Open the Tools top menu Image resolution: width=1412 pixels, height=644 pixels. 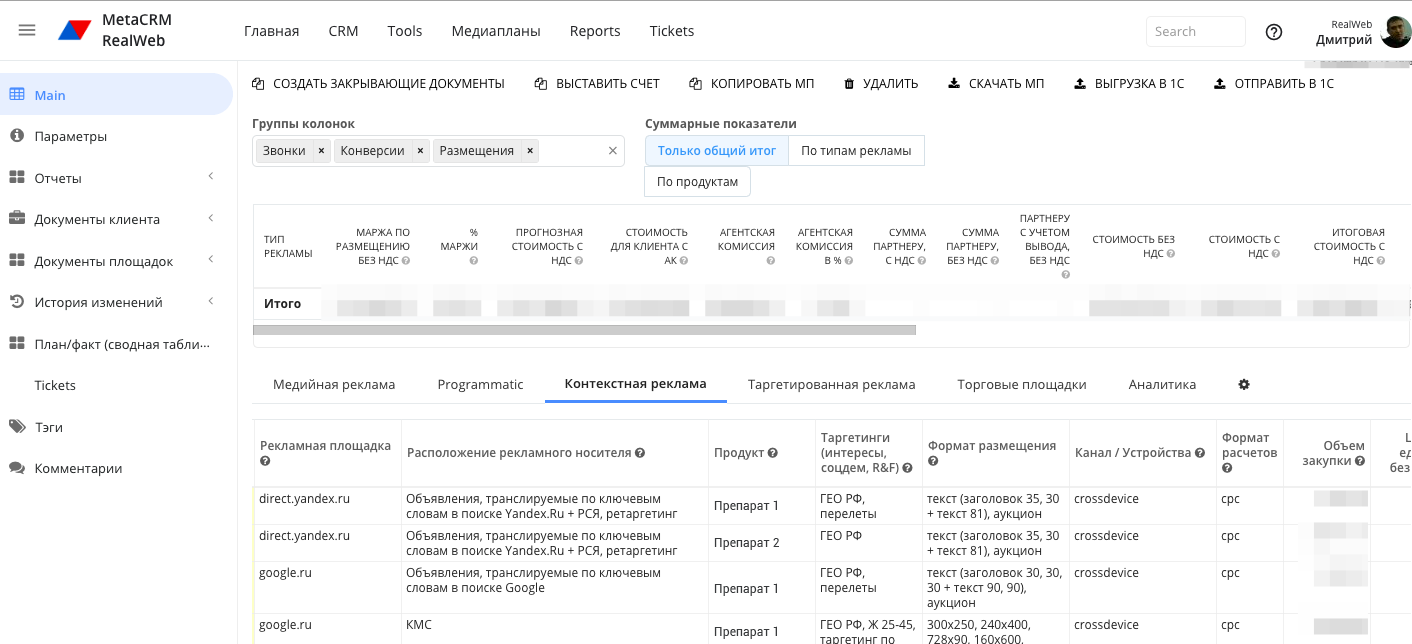pyautogui.click(x=405, y=31)
